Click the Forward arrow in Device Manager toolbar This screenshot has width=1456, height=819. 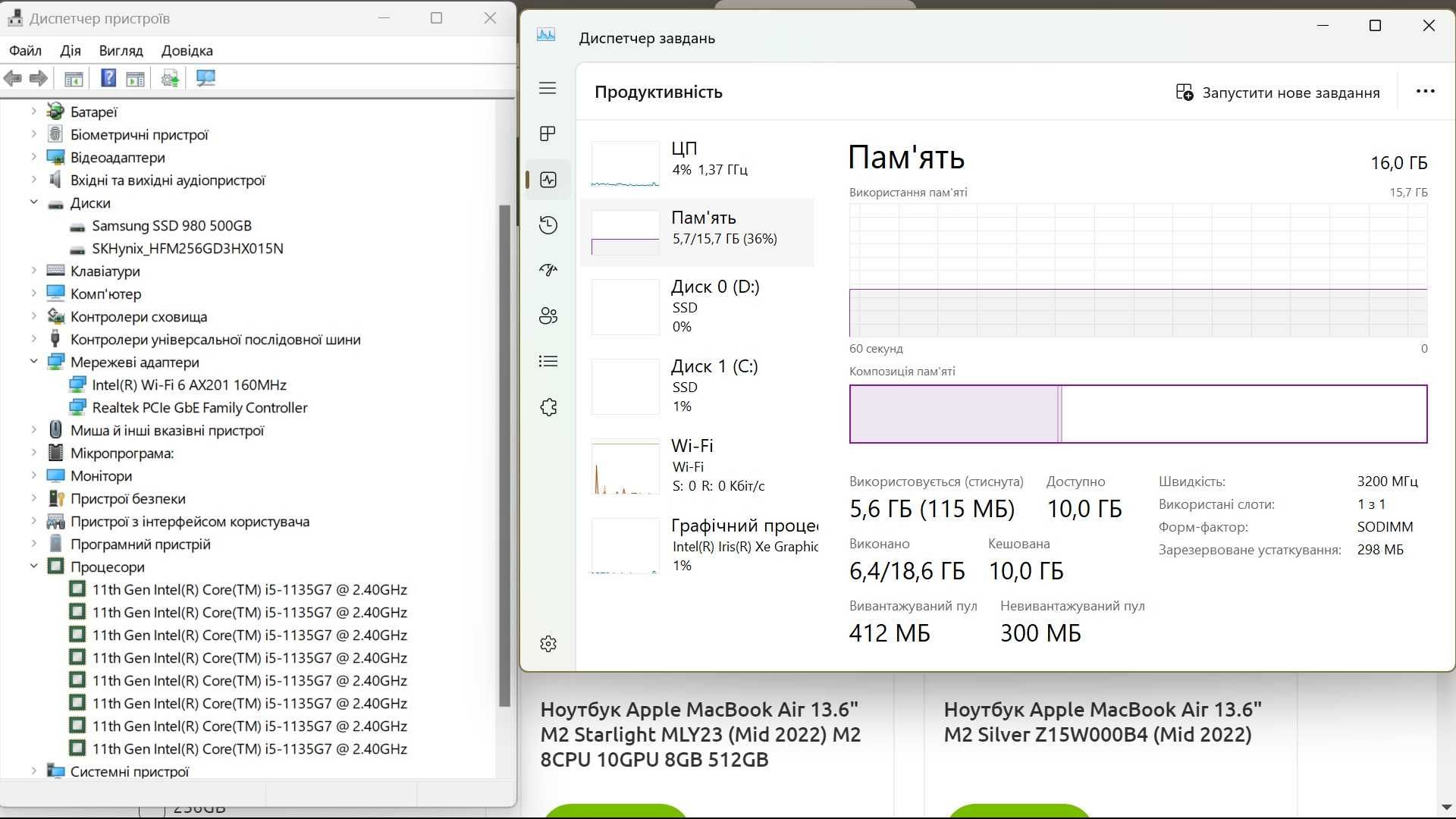39,78
